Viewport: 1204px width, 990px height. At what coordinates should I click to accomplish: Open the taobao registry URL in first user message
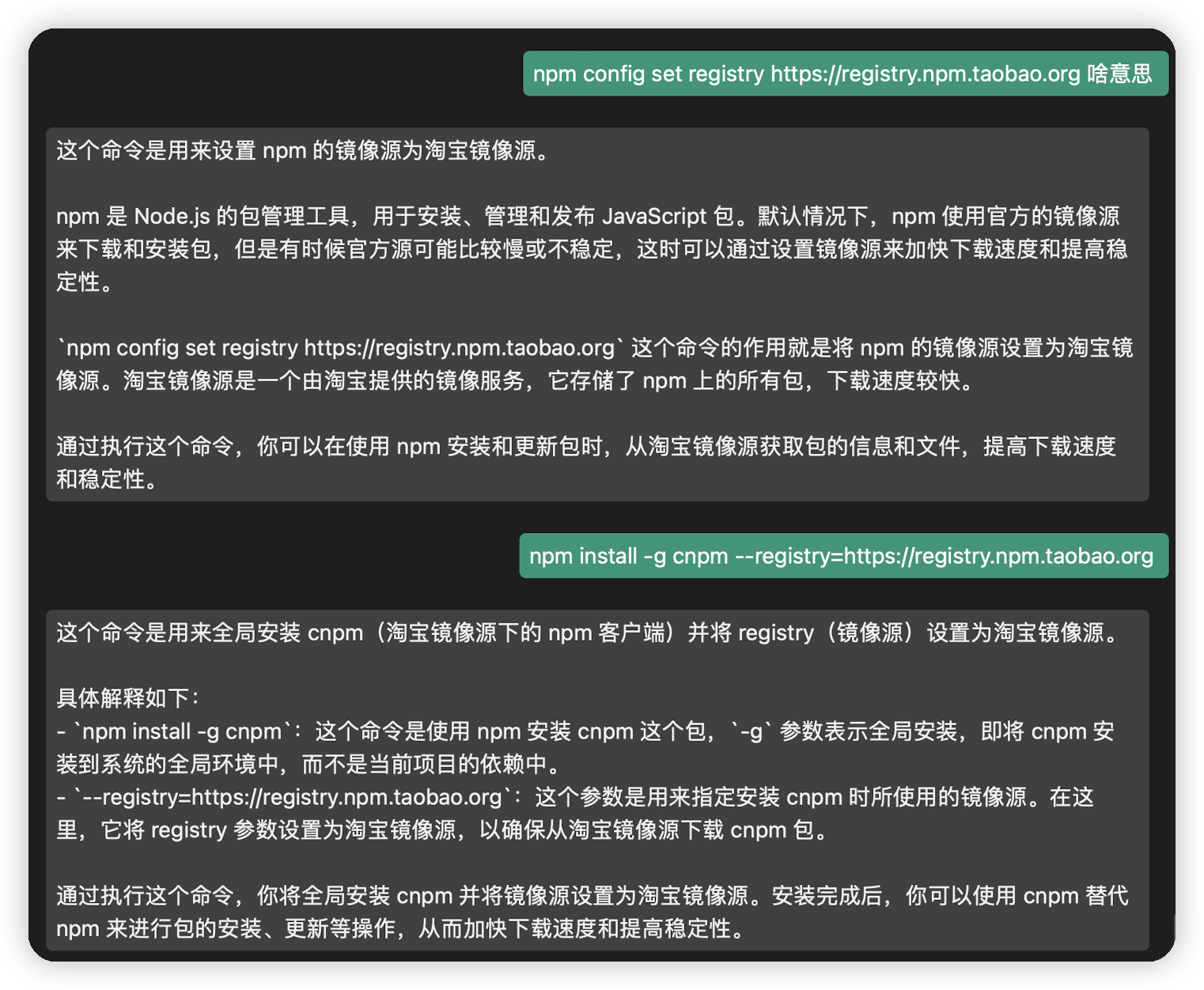(x=925, y=74)
